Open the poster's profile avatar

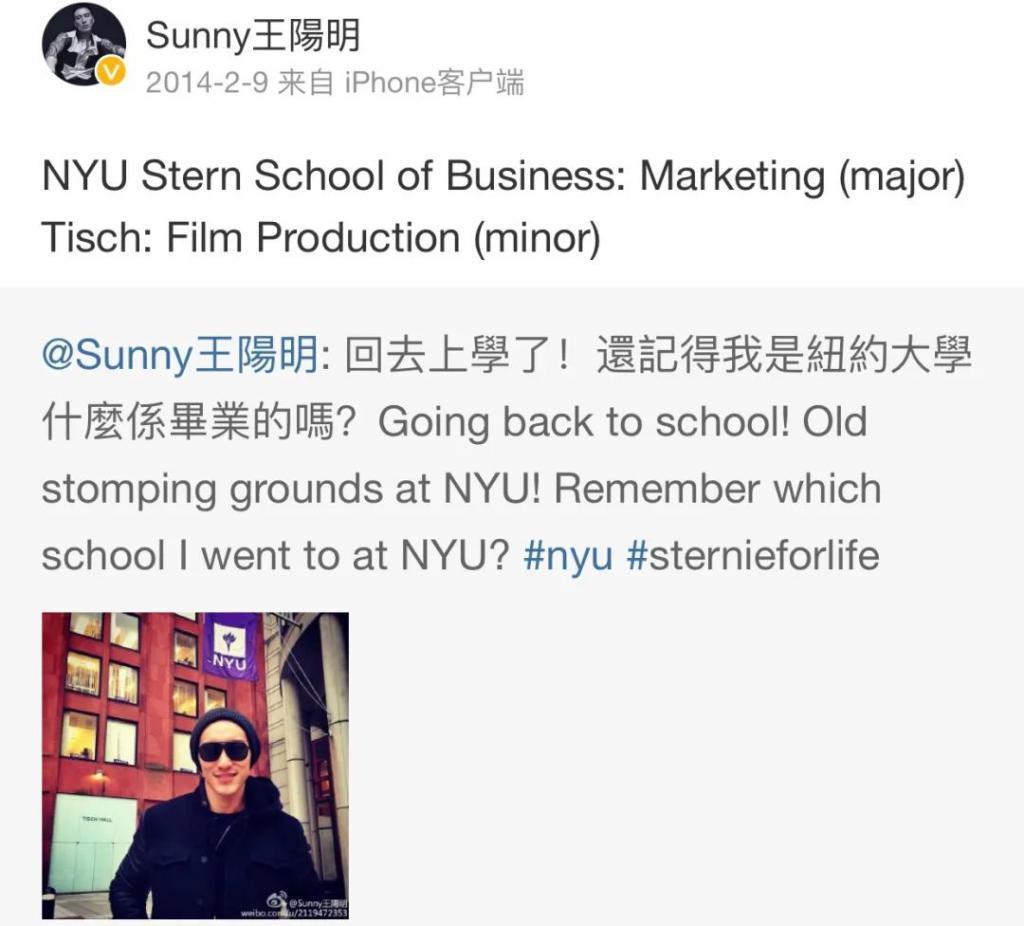tap(82, 43)
